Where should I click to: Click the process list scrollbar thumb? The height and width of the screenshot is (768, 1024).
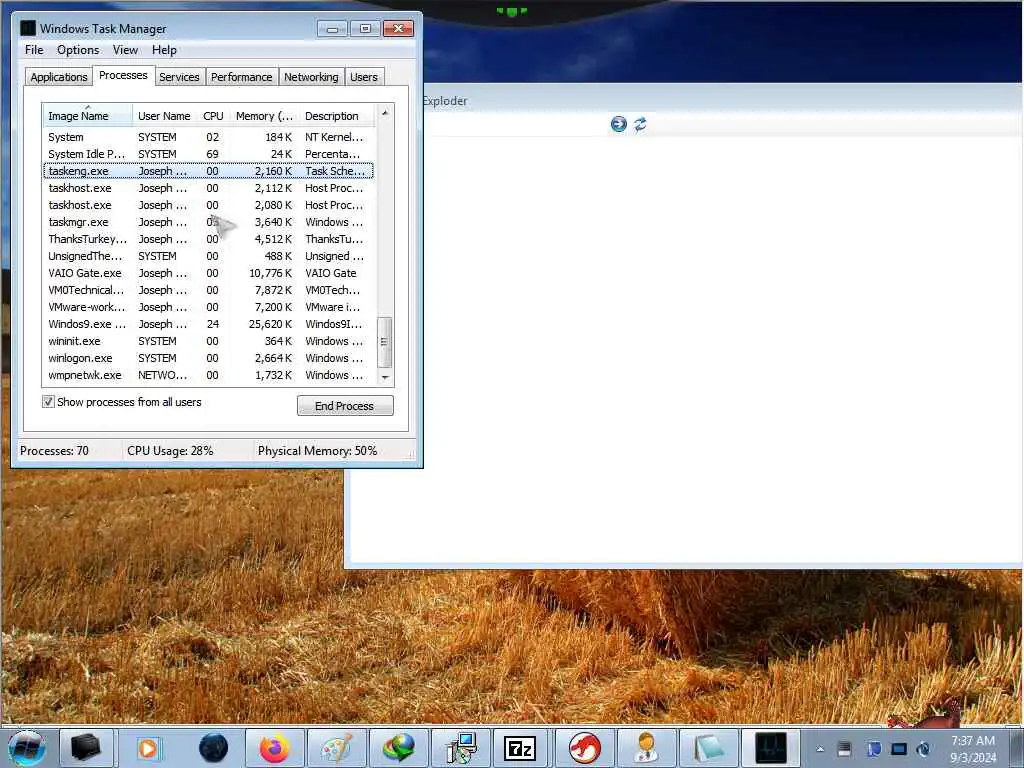point(385,342)
